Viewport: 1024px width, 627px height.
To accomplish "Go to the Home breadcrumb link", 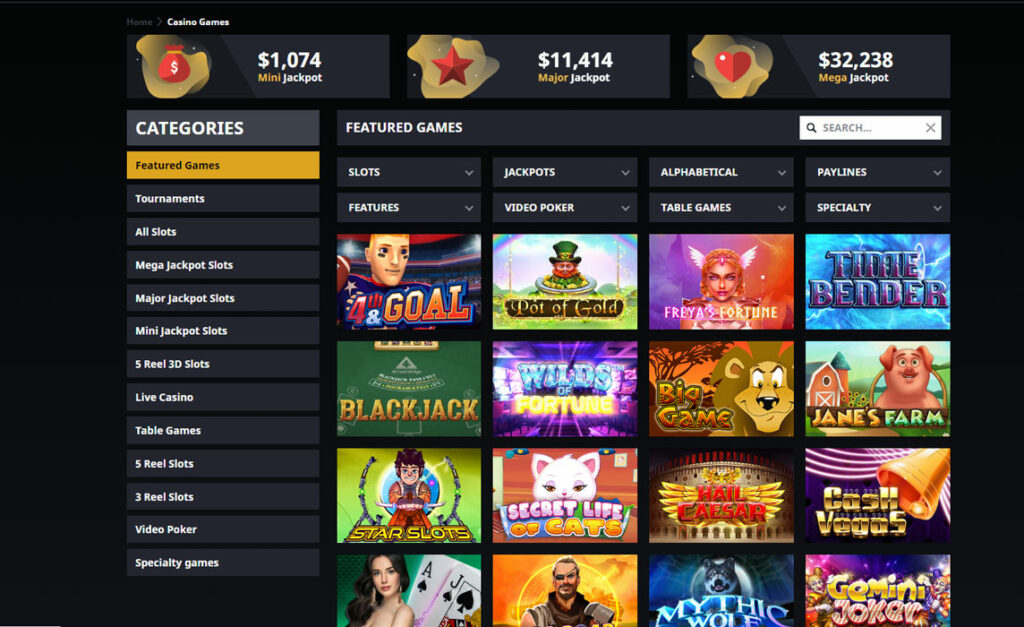I will (x=139, y=22).
